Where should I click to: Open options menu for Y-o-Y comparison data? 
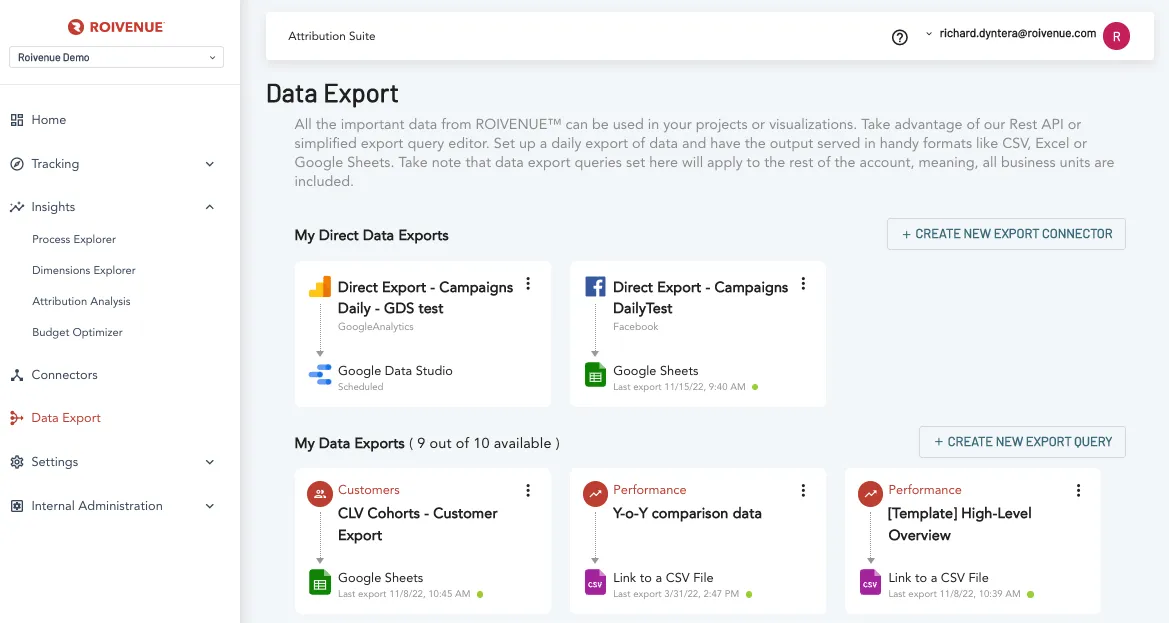pos(803,490)
